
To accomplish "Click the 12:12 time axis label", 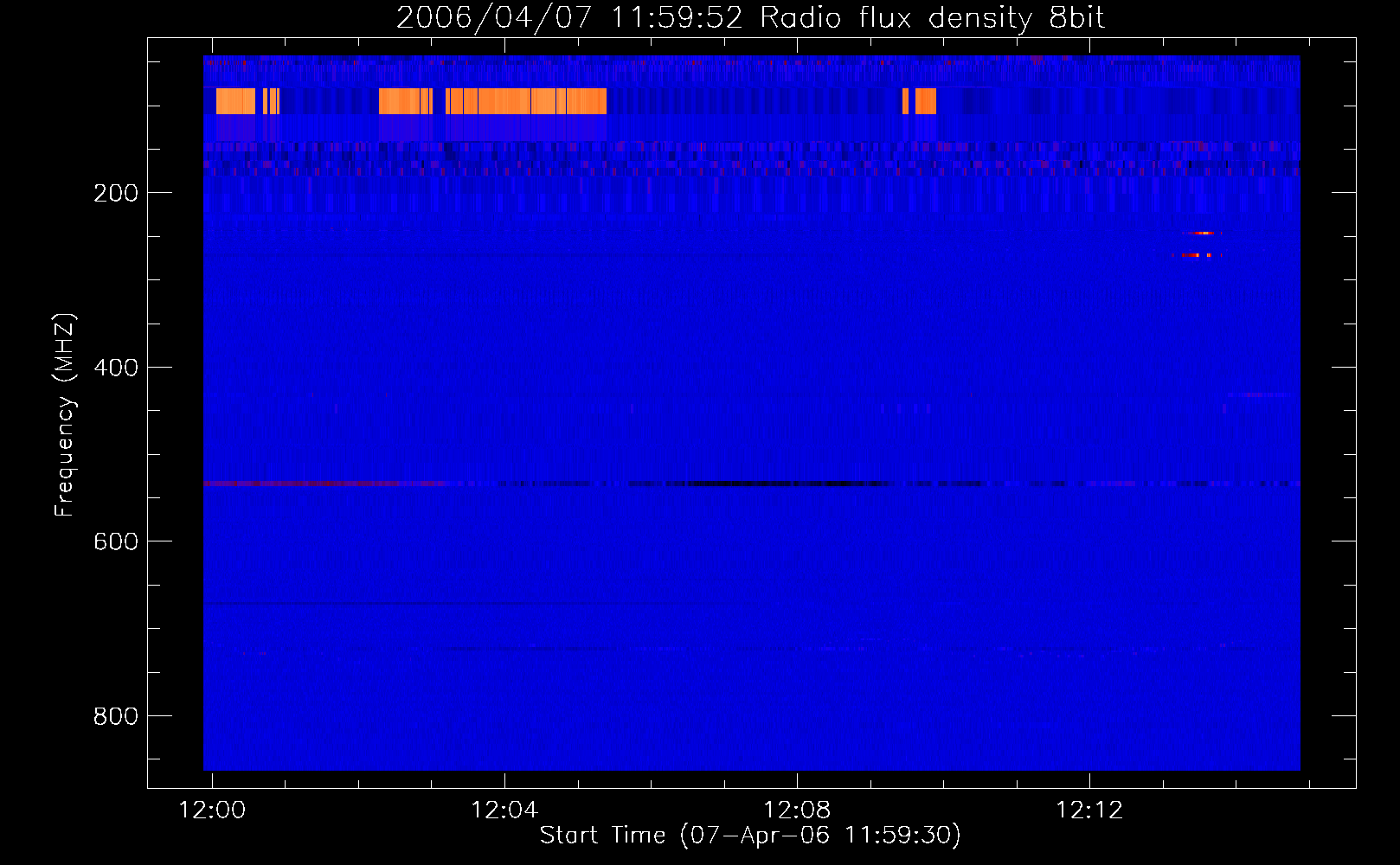I will coord(1089,810).
